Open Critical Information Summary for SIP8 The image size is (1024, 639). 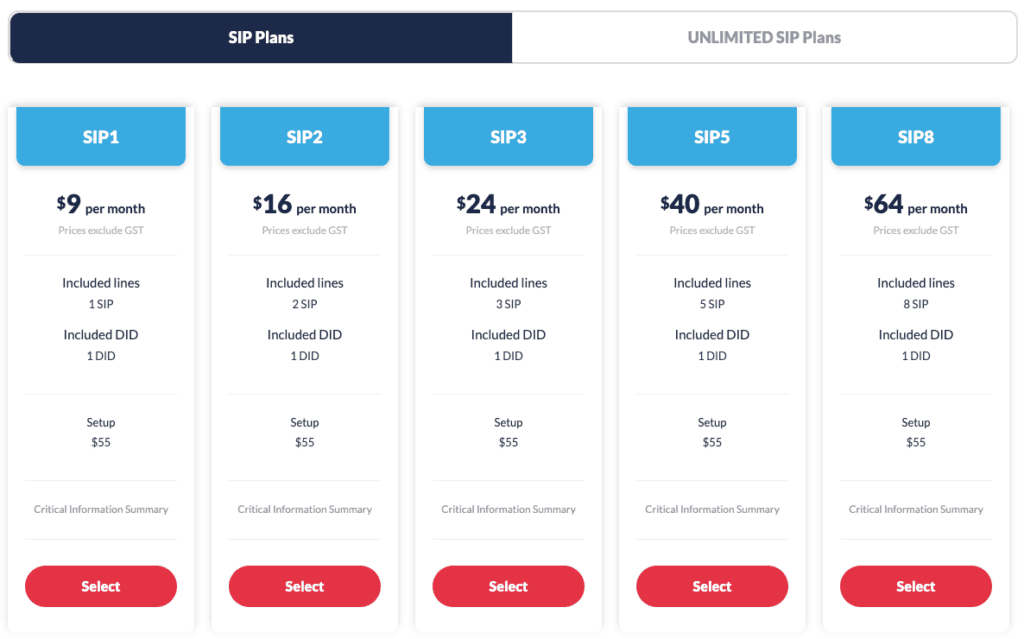[915, 509]
